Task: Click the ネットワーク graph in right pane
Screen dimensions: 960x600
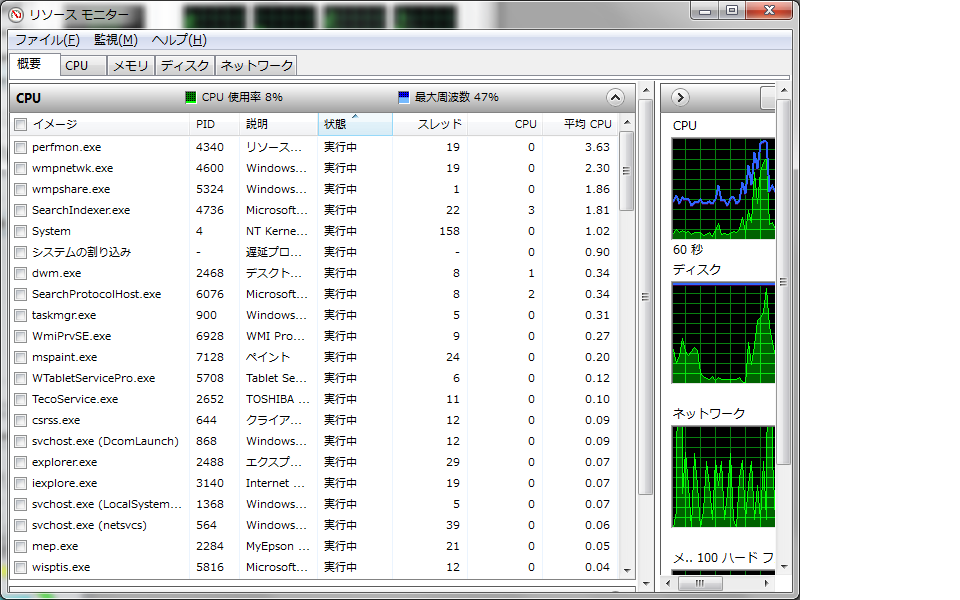Action: (x=722, y=476)
